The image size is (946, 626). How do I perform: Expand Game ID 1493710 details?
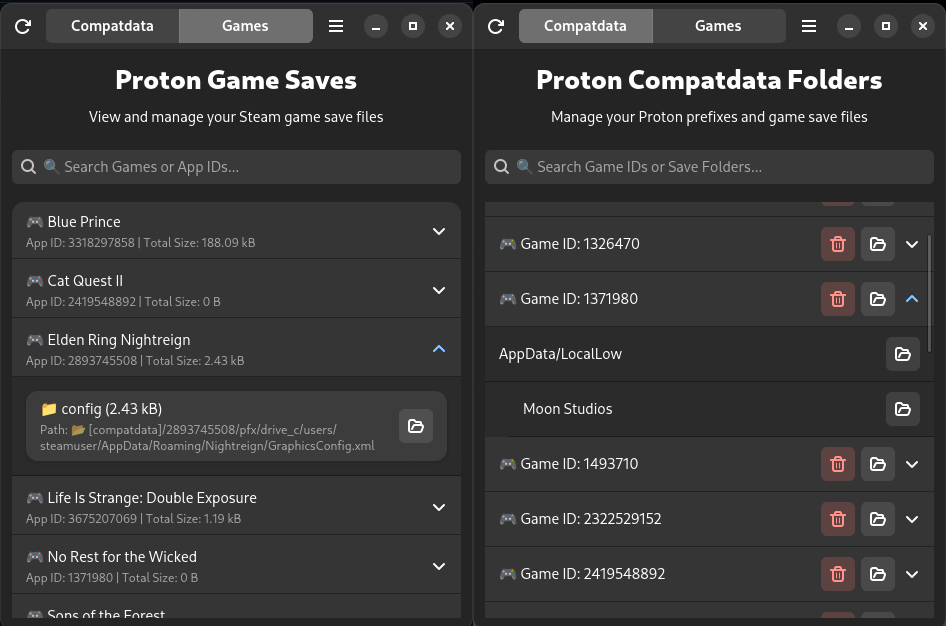911,464
